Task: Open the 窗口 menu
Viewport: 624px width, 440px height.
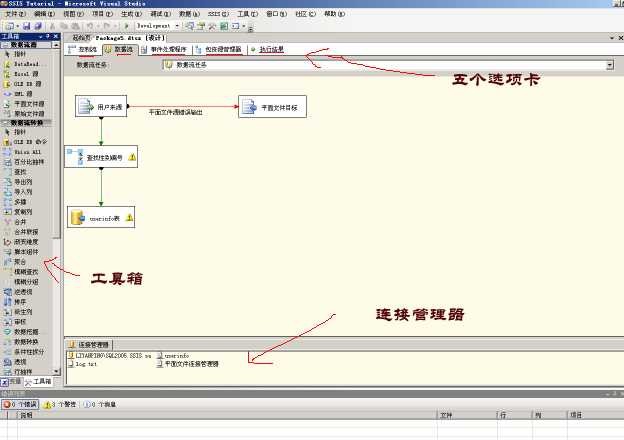Action: pos(276,14)
